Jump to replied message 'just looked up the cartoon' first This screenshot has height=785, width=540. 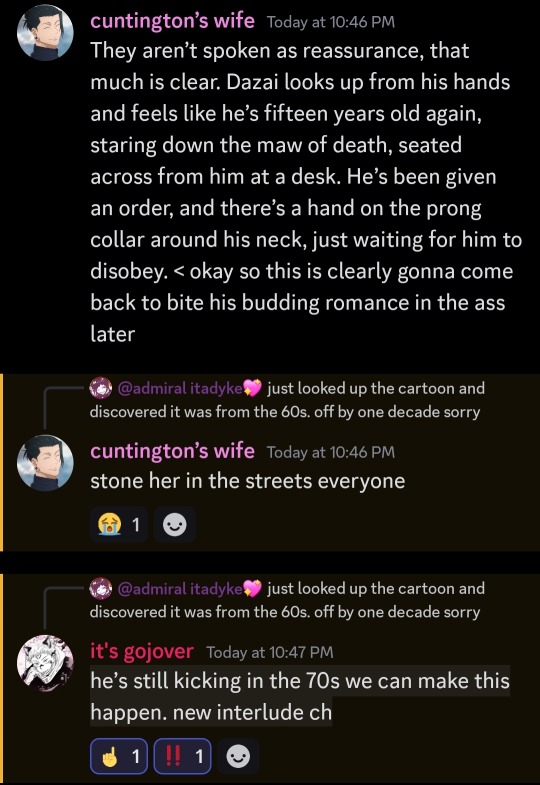tap(285, 400)
